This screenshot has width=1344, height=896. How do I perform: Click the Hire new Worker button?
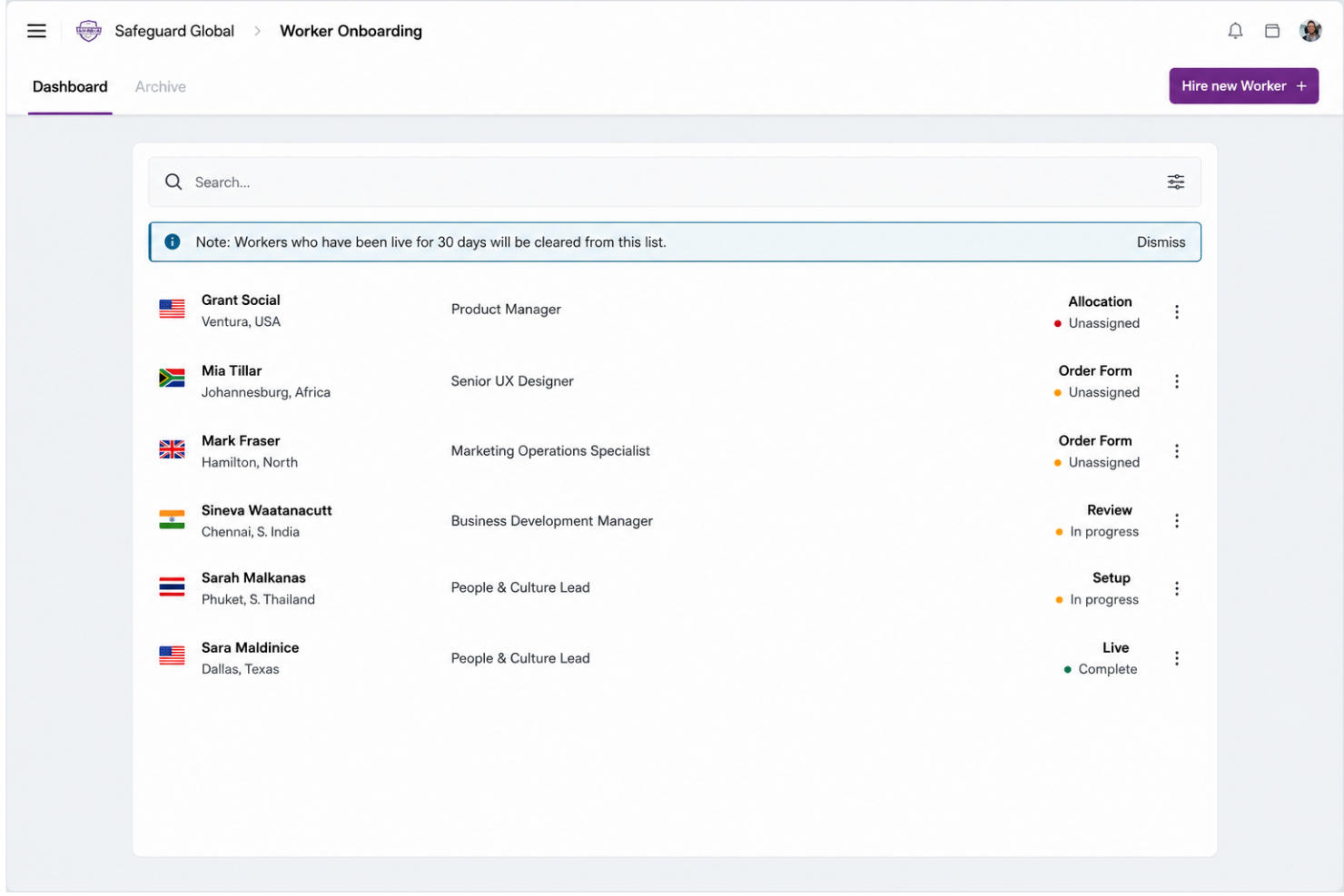click(x=1243, y=86)
